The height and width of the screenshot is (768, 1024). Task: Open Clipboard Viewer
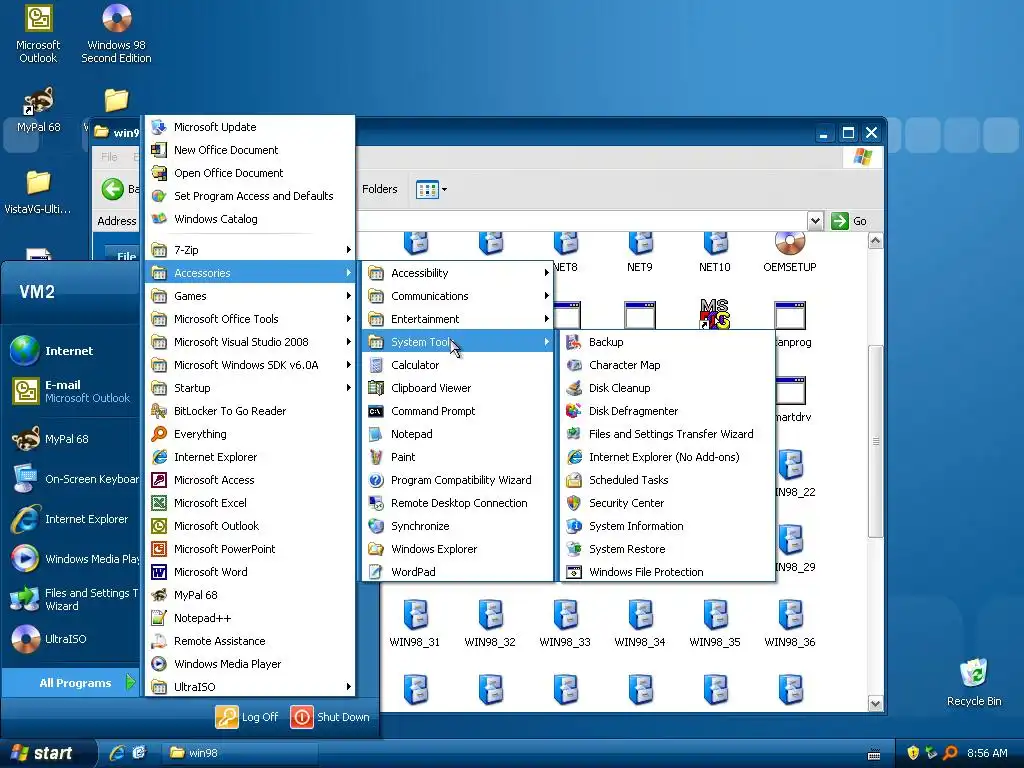tap(458, 388)
